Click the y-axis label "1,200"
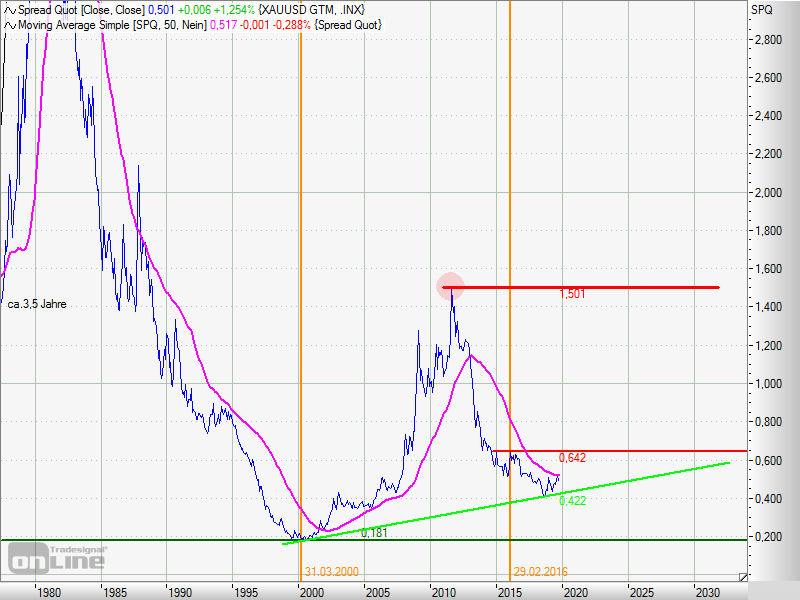This screenshot has width=800, height=600. click(x=768, y=345)
